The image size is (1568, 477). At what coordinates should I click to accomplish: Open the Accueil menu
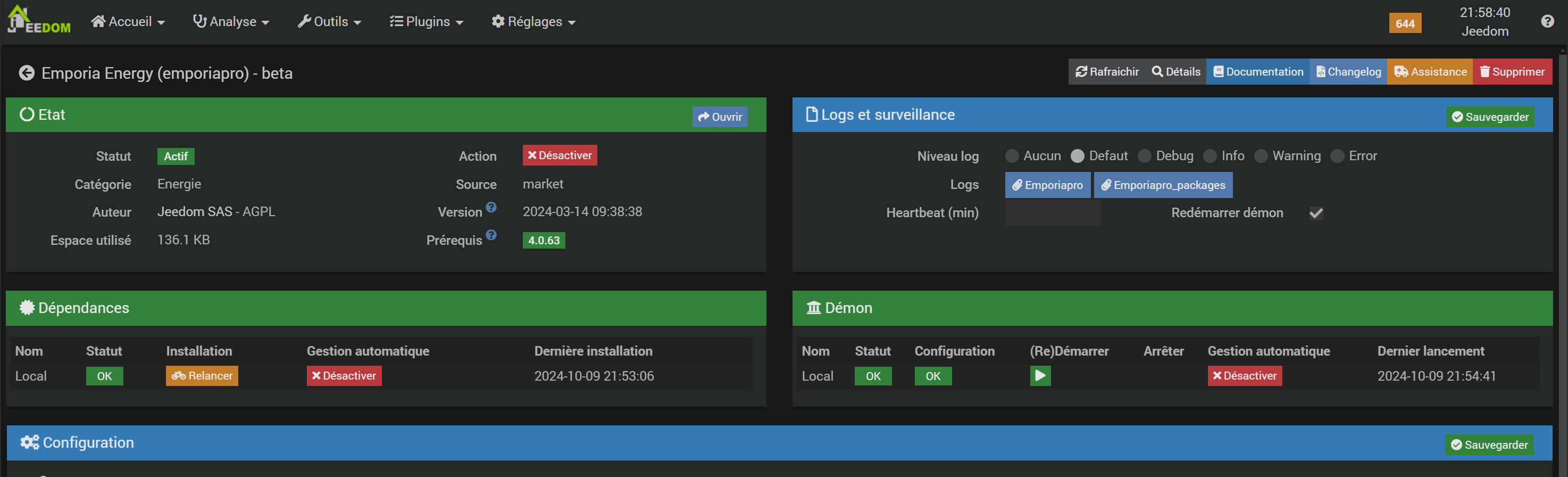click(128, 21)
